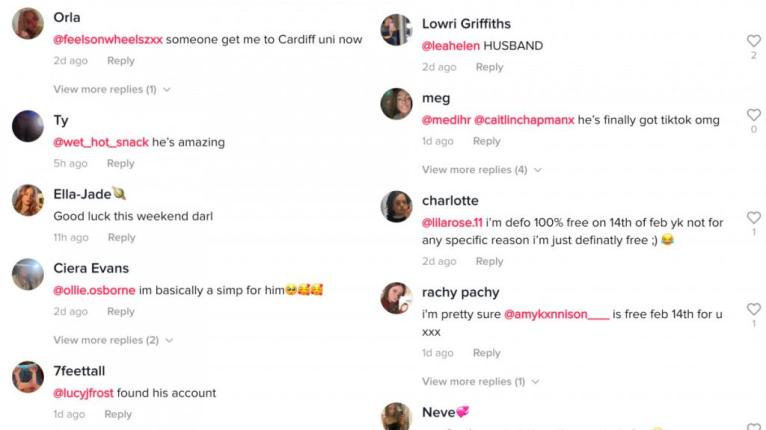Open the @caitlinchapmanx mention
Viewport: 766px width, 430px height.
(x=524, y=120)
